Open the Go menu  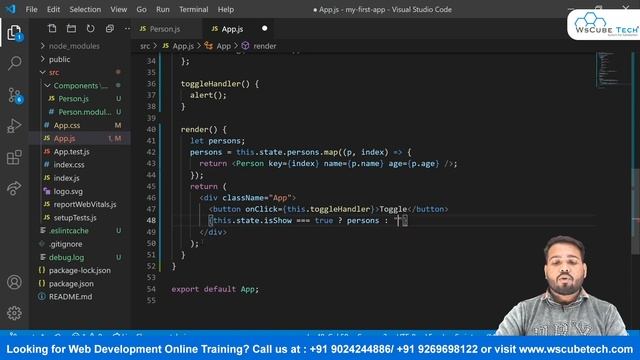[141, 9]
